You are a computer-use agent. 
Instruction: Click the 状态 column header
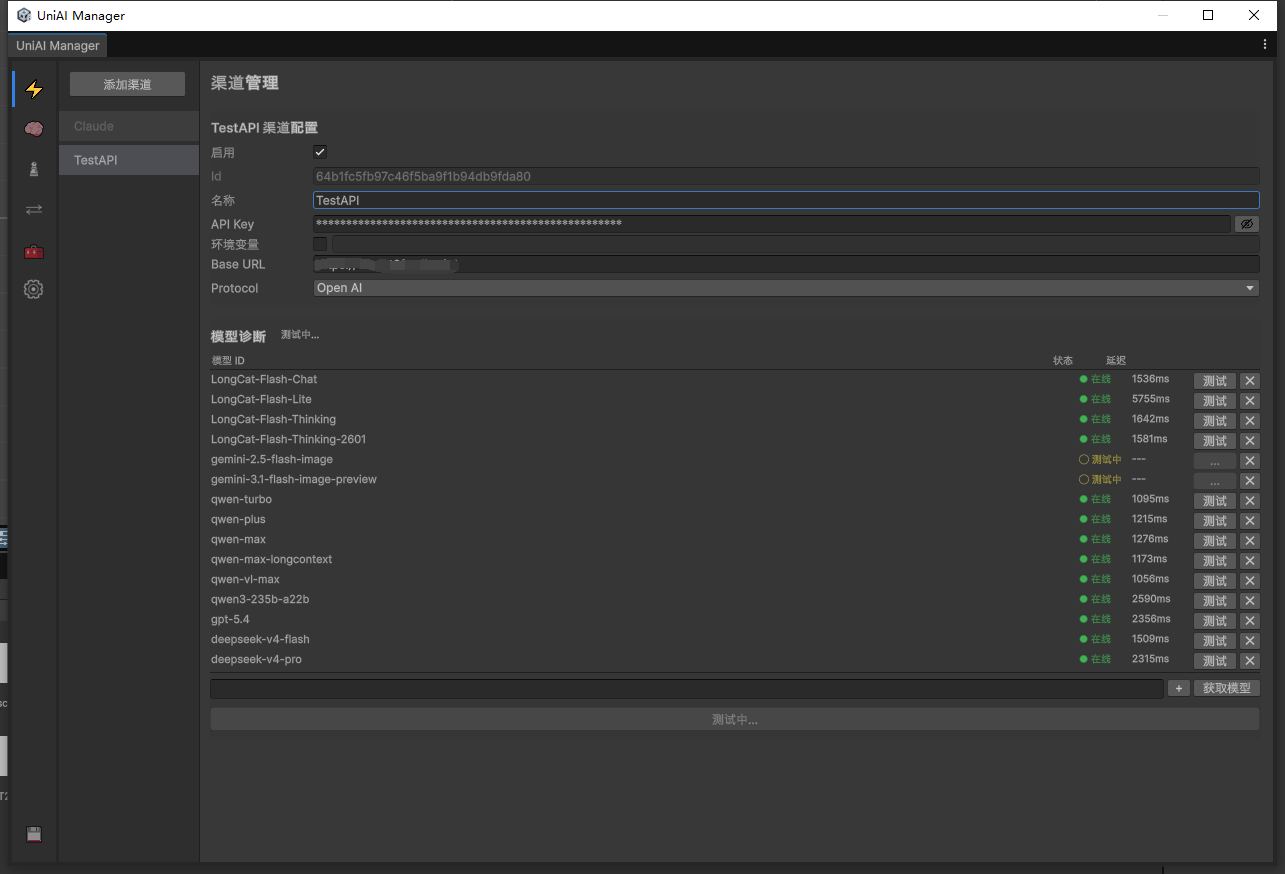pos(1063,360)
